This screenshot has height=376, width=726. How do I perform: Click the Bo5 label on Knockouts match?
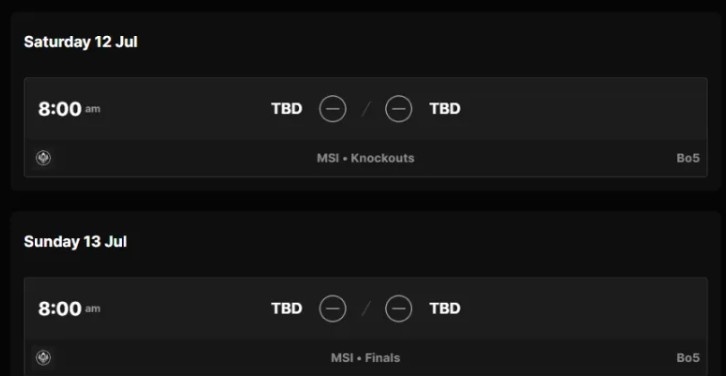click(688, 158)
